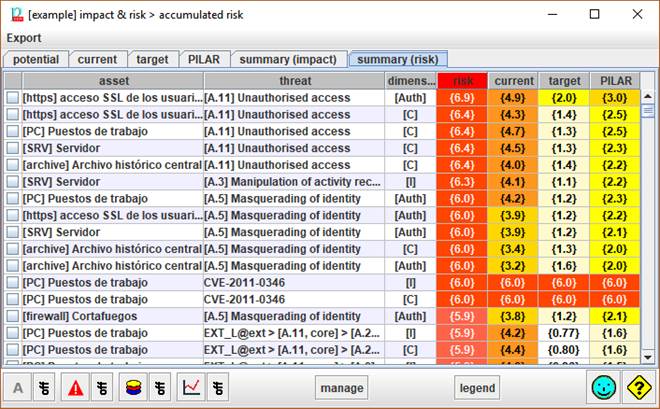660x409 pixels.
Task: Click the tree icon right of warning triangle
Action: coord(102,388)
